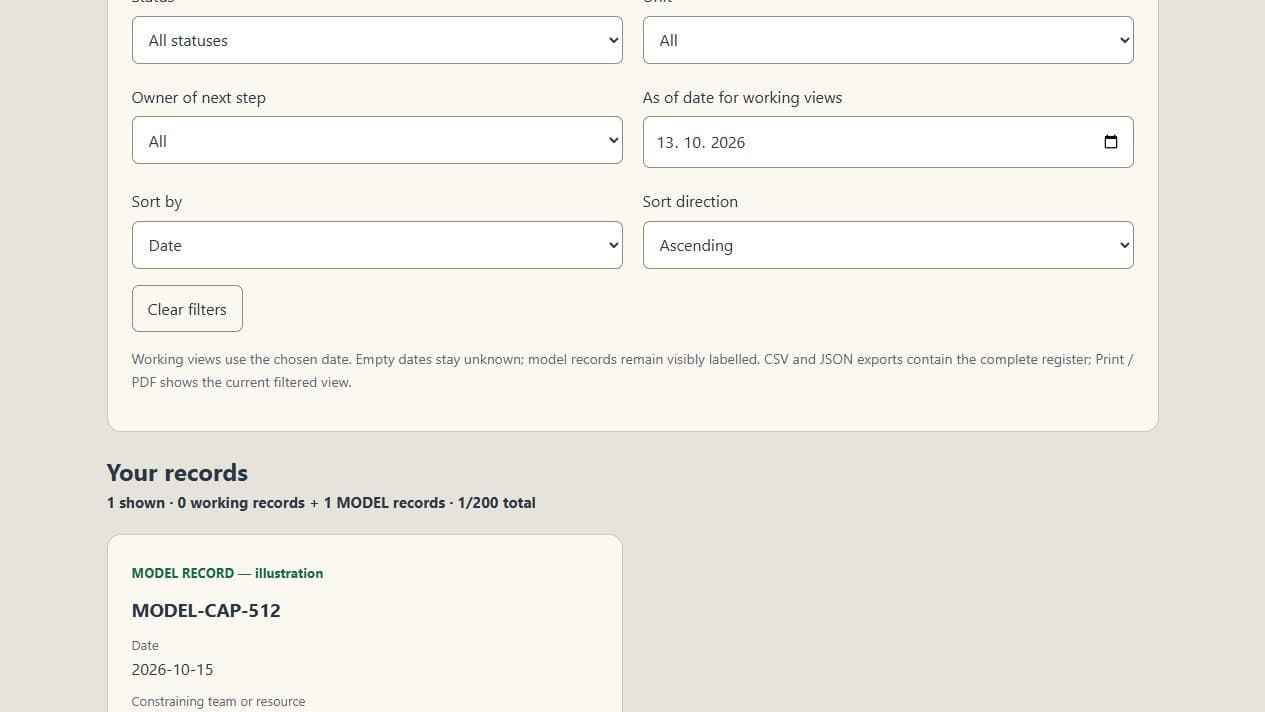This screenshot has width=1265, height=712.
Task: Open the Unit filter dropdown showing All
Action: pos(888,40)
